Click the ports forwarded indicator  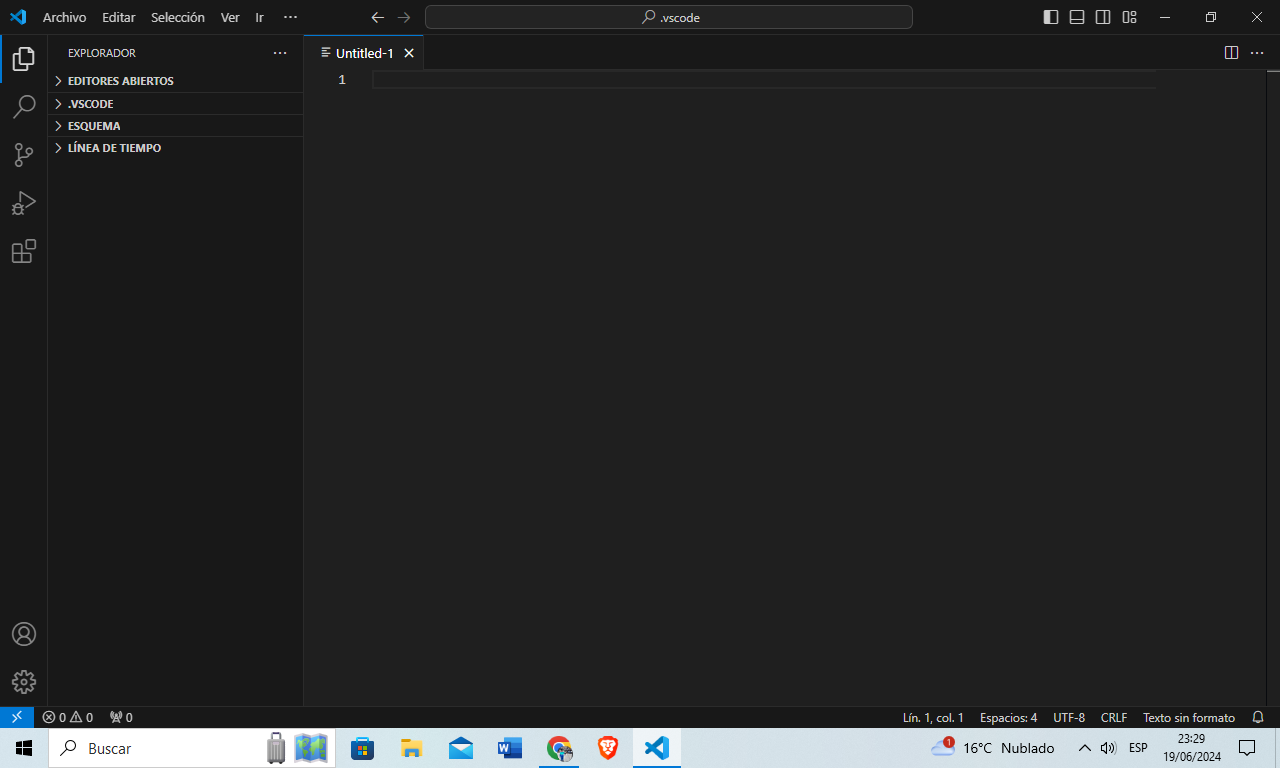coord(121,717)
